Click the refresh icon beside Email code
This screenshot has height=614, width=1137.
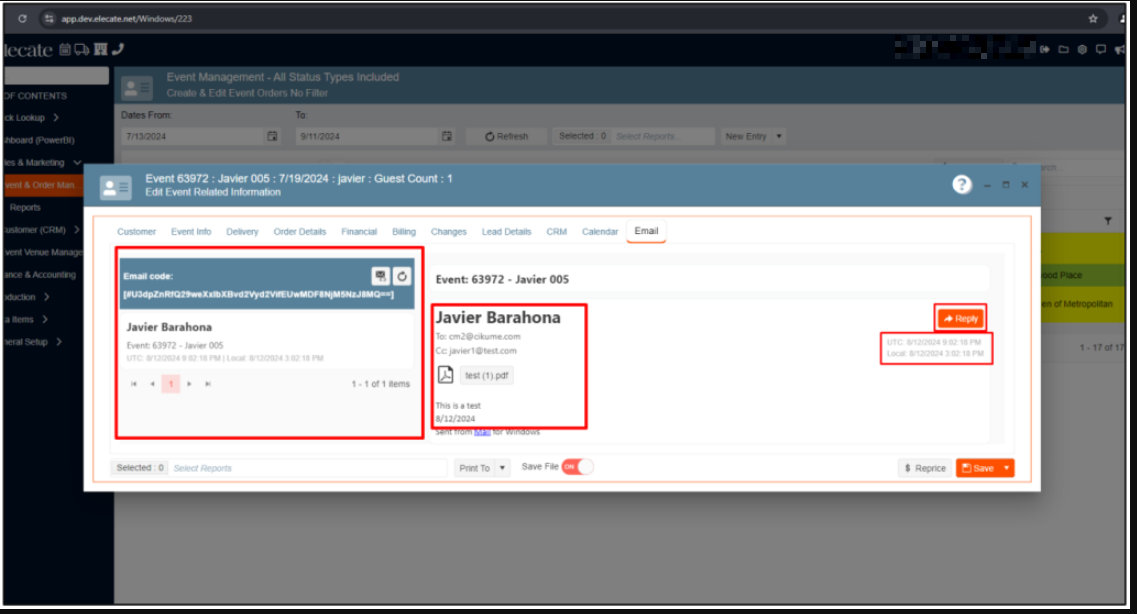click(402, 276)
